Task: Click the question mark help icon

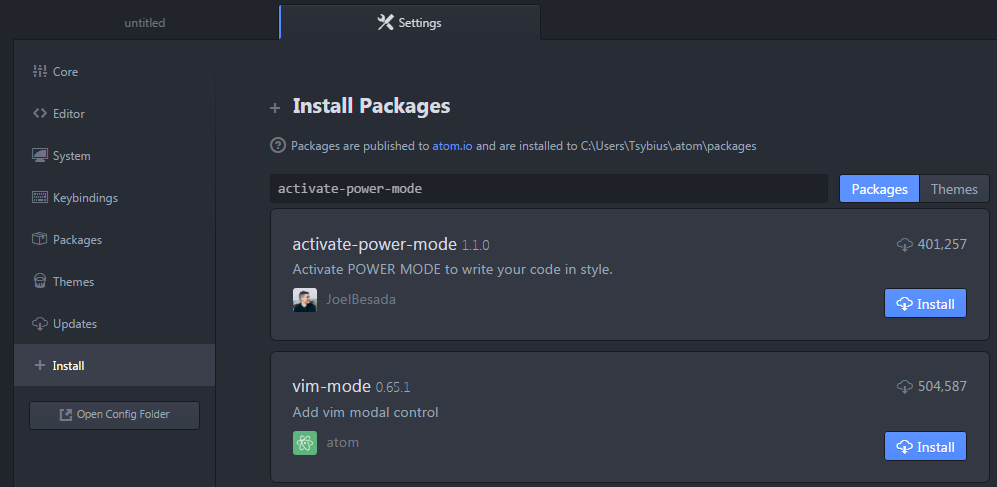Action: click(278, 146)
